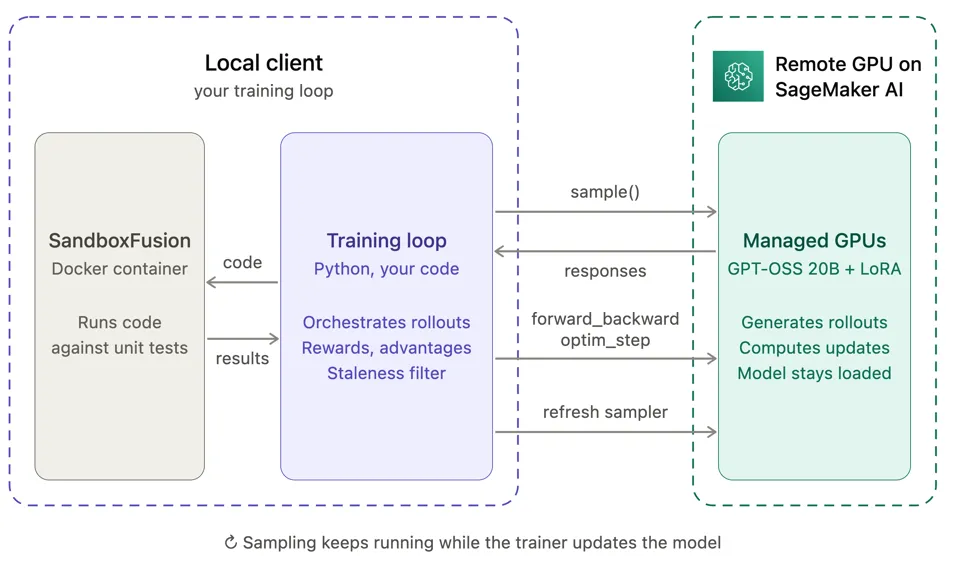Click the responses arrow pointing to Training loop
This screenshot has width=960, height=564.
click(605, 251)
